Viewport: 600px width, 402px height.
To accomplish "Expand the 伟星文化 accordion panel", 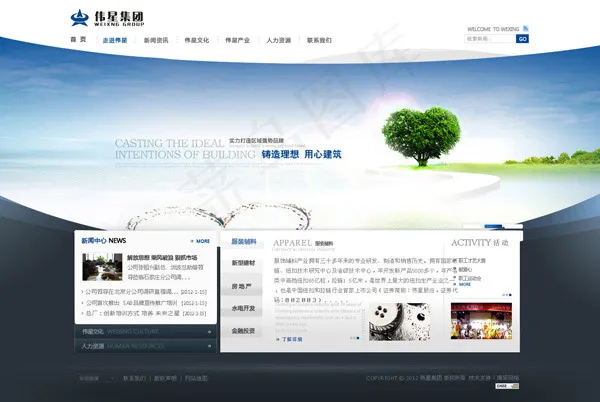I will [x=146, y=330].
